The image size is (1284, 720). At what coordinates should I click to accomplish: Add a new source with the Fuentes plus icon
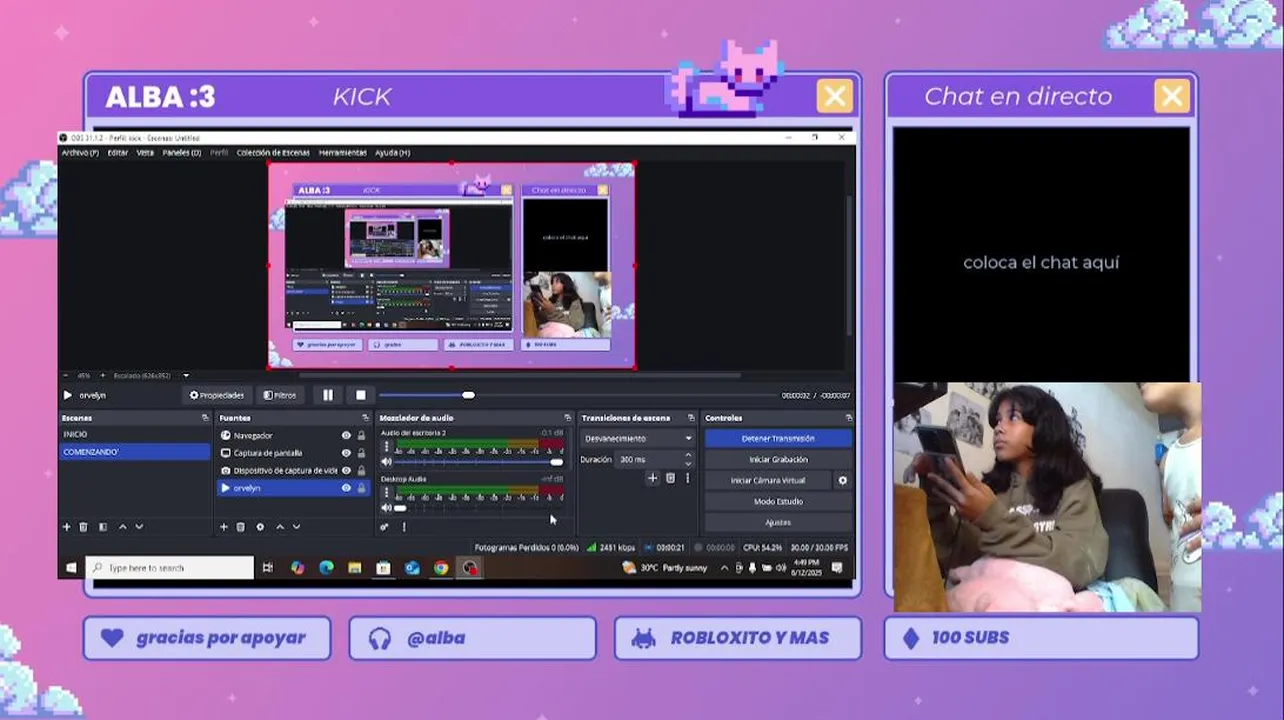tap(224, 527)
